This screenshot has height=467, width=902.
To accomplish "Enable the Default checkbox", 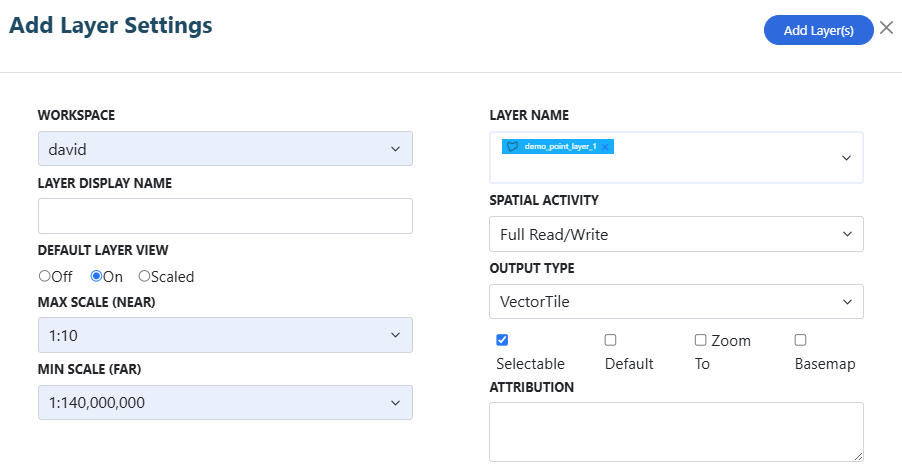I will pos(610,340).
